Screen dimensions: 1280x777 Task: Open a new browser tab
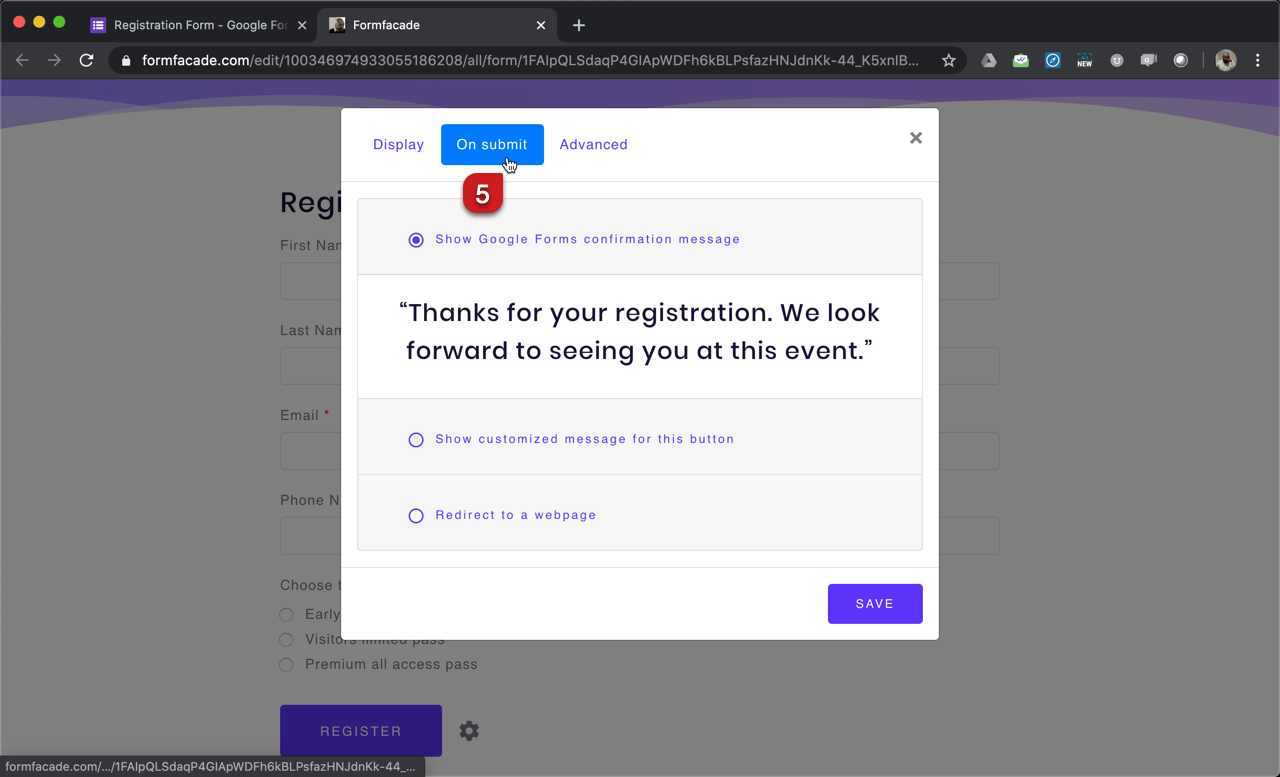click(x=579, y=25)
